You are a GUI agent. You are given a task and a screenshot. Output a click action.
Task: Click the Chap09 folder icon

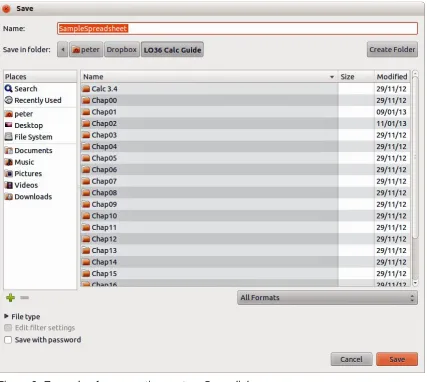point(86,204)
